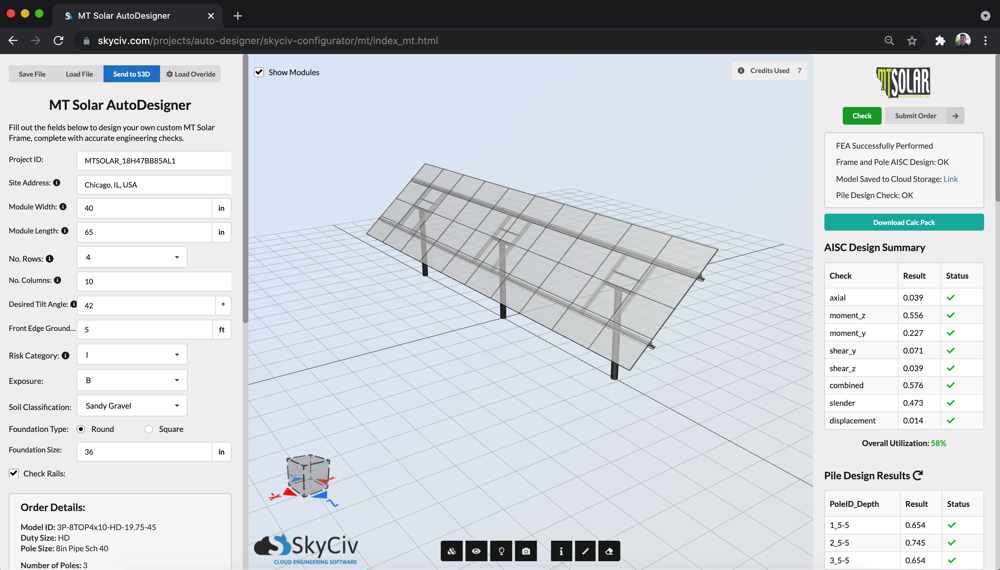Image resolution: width=1000 pixels, height=570 pixels.
Task: Click the layers/cubes icon in bottom toolbar
Action: pos(452,551)
